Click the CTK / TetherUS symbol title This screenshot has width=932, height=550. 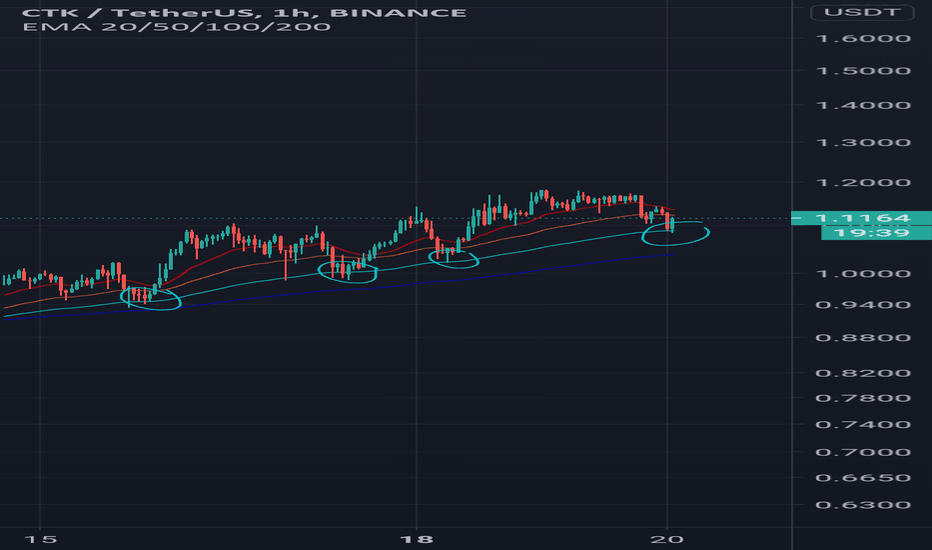pos(244,12)
